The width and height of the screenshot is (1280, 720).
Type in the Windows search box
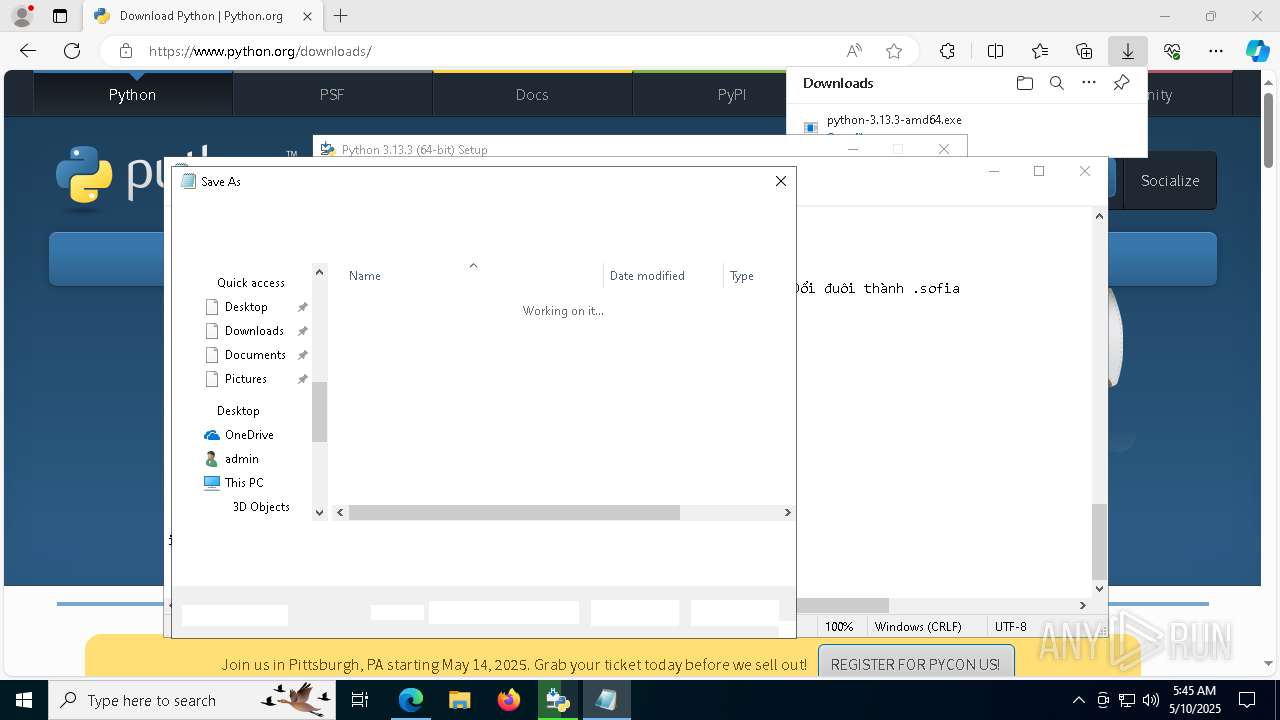190,700
